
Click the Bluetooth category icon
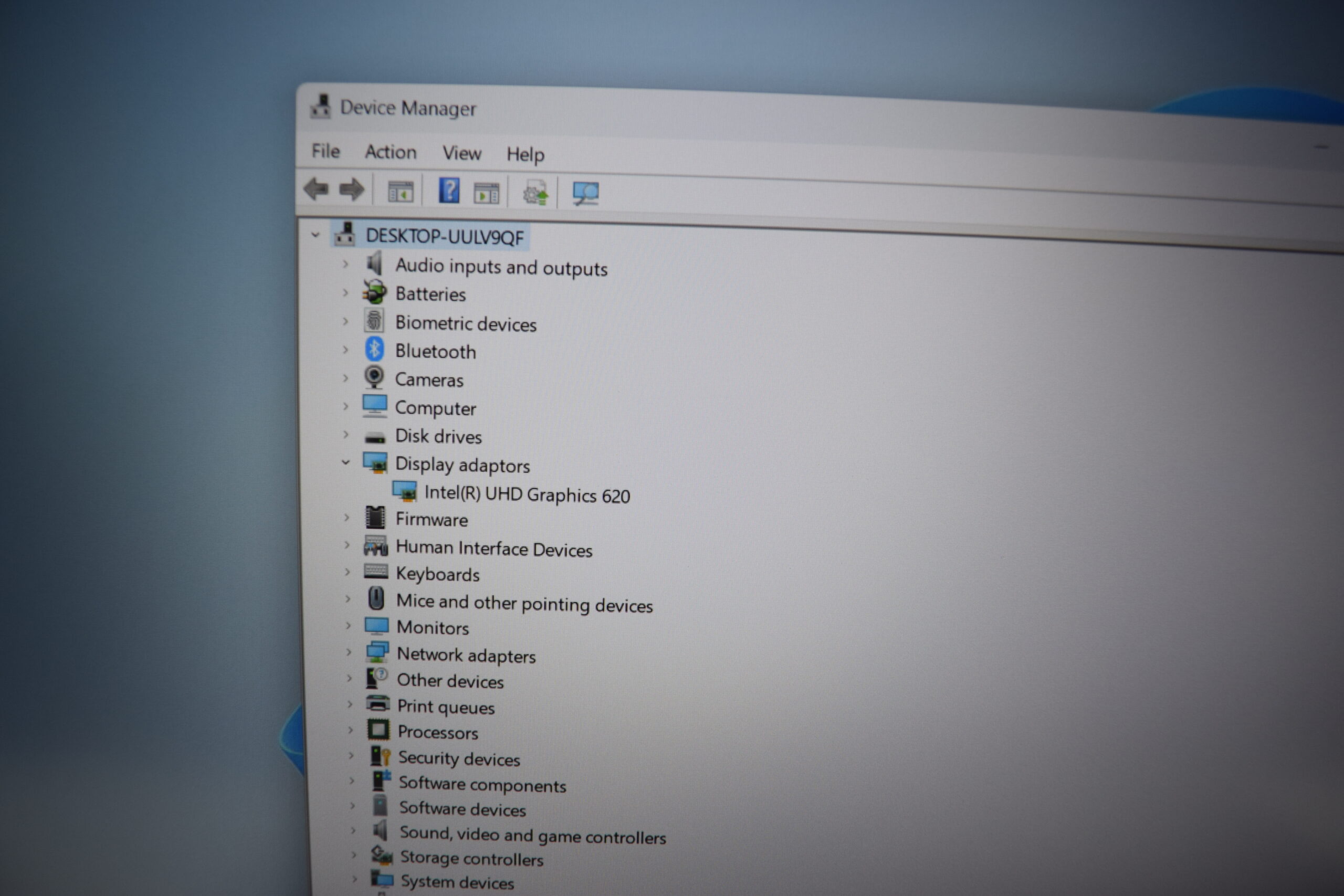(x=374, y=349)
